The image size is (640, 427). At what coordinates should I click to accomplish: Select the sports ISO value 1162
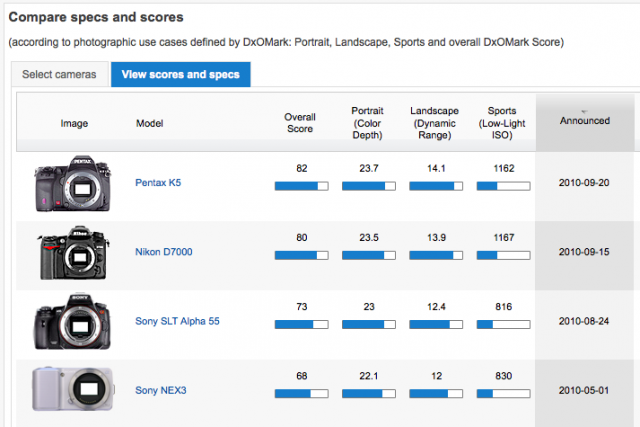(x=504, y=168)
